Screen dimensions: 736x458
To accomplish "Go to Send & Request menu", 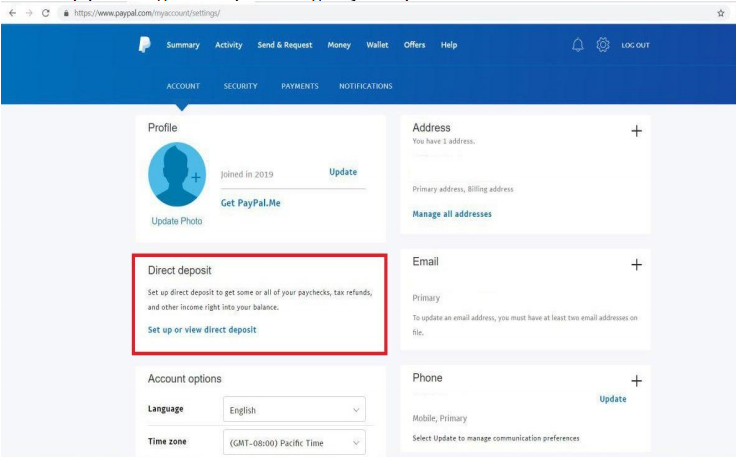I will 285,45.
